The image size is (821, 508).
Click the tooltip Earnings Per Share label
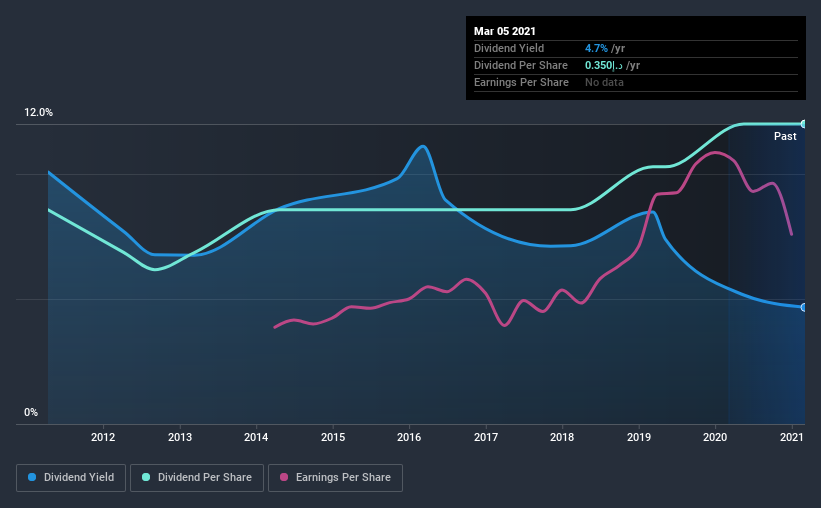pos(521,82)
